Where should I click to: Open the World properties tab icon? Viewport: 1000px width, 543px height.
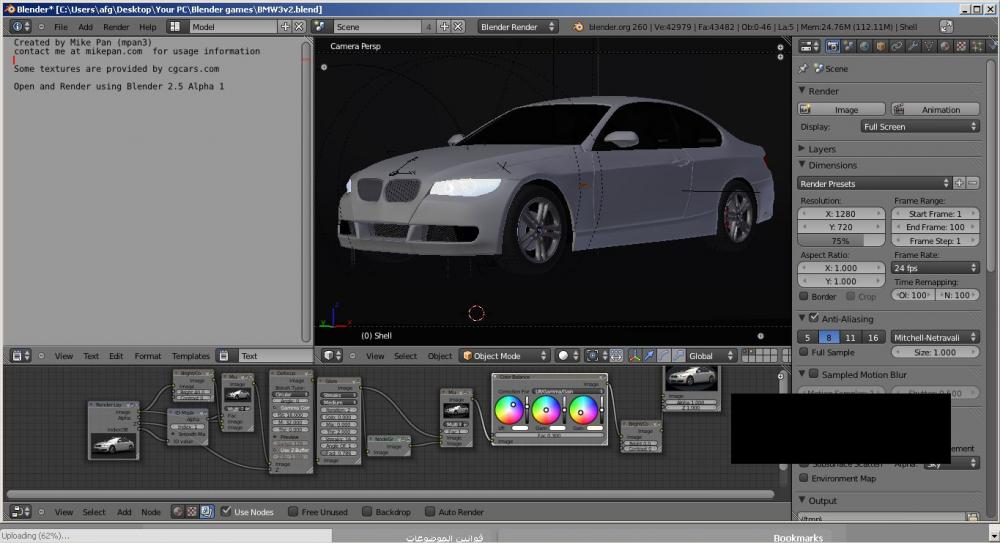(864, 46)
